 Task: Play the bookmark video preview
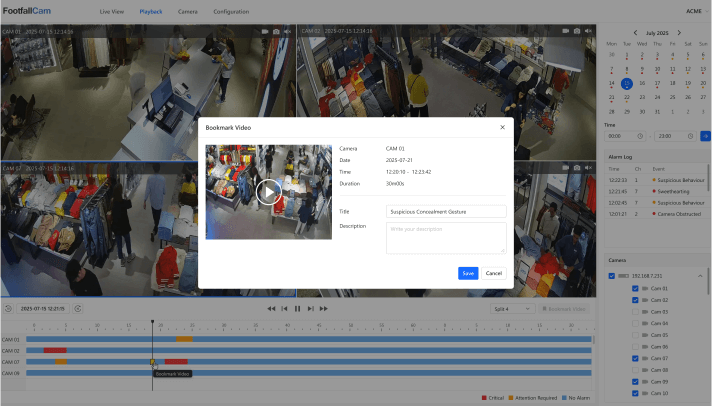pos(269,192)
